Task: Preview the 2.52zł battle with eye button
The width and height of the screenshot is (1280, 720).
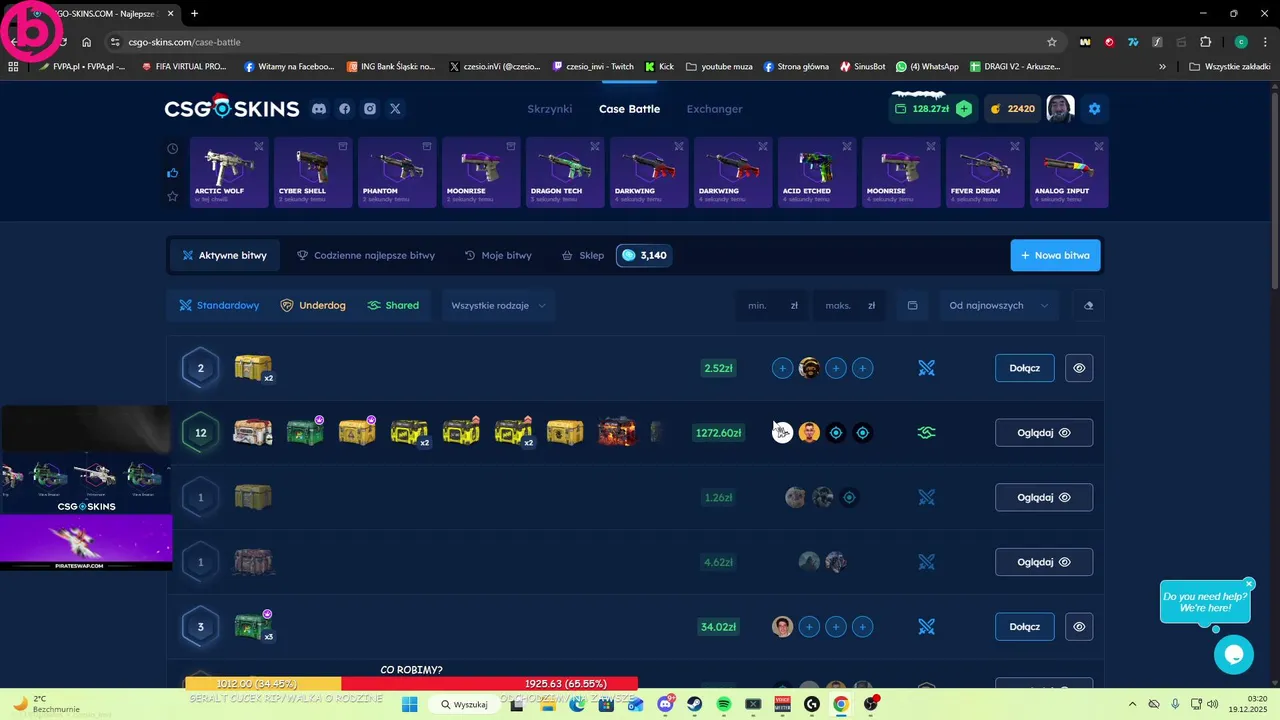Action: tap(1079, 368)
